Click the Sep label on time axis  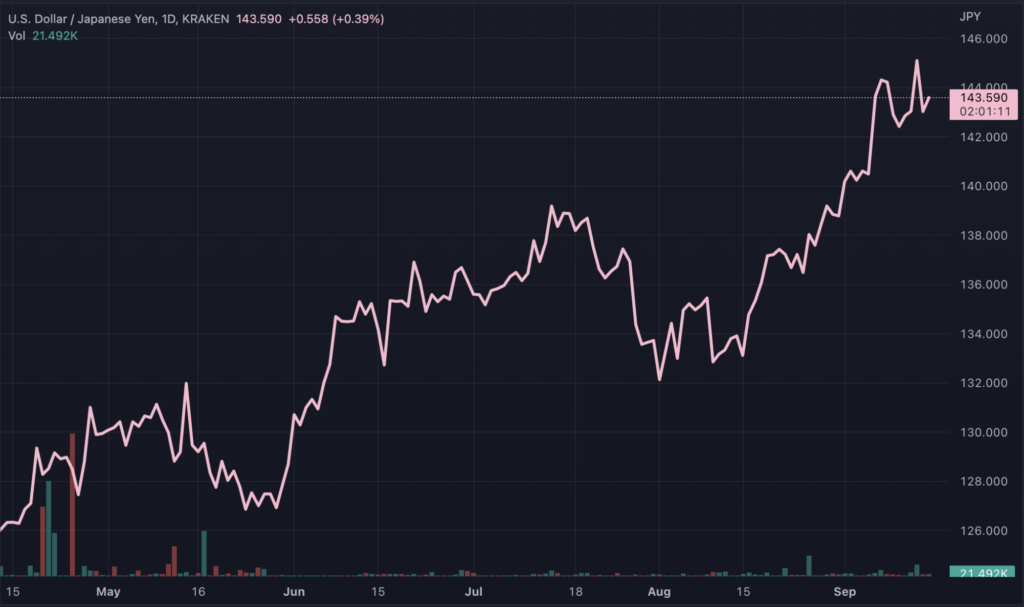click(x=844, y=592)
